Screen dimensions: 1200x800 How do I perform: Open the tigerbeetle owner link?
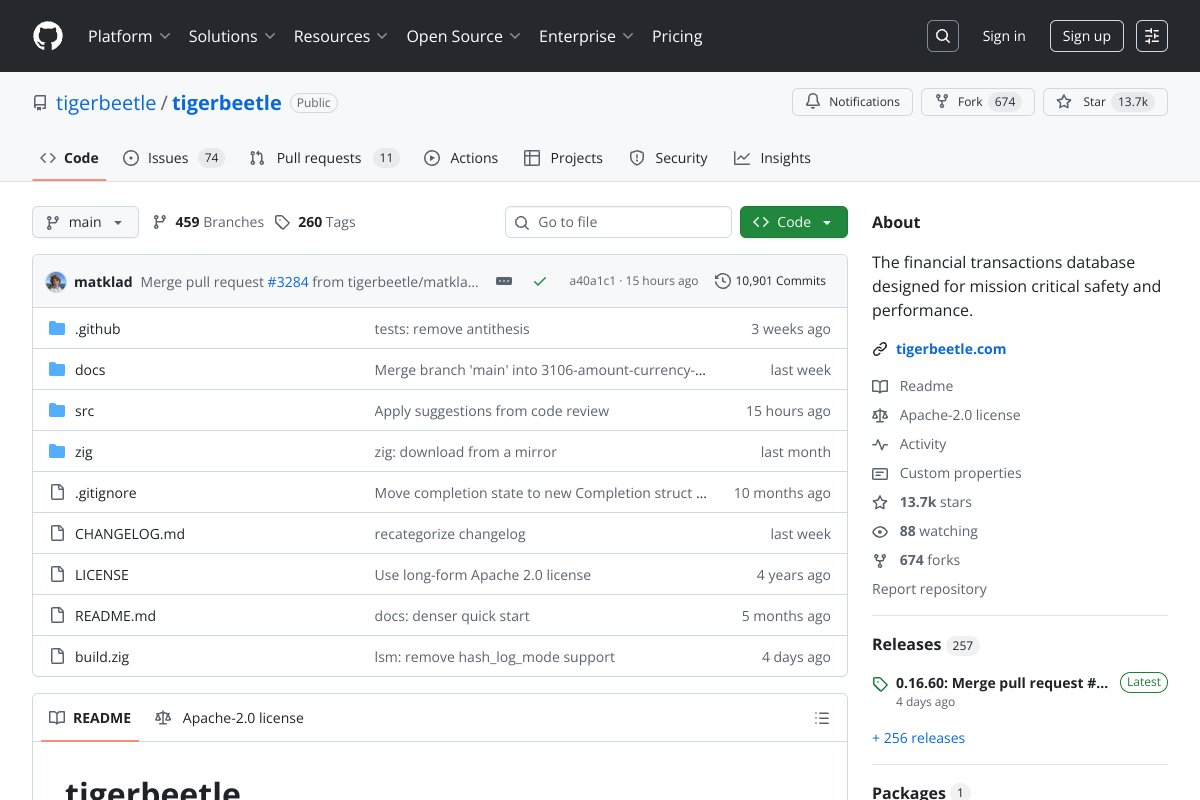[x=106, y=103]
